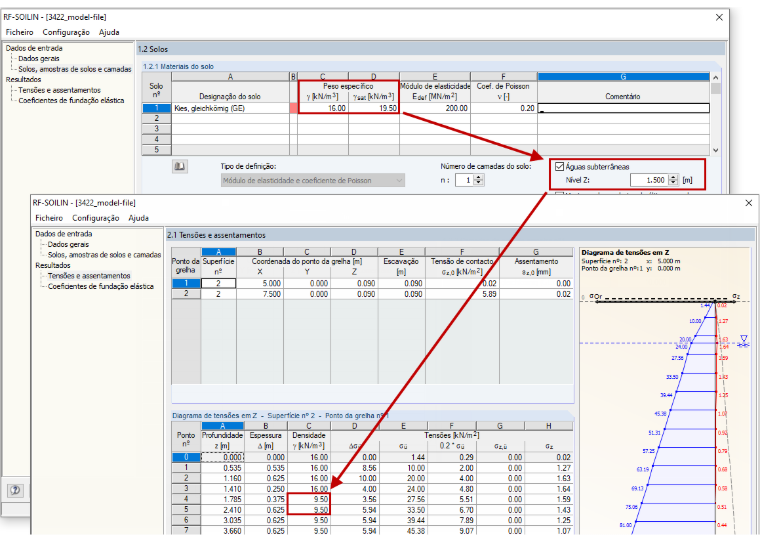Click the help question mark button
Viewport: 760px width, 542px height.
15,490
